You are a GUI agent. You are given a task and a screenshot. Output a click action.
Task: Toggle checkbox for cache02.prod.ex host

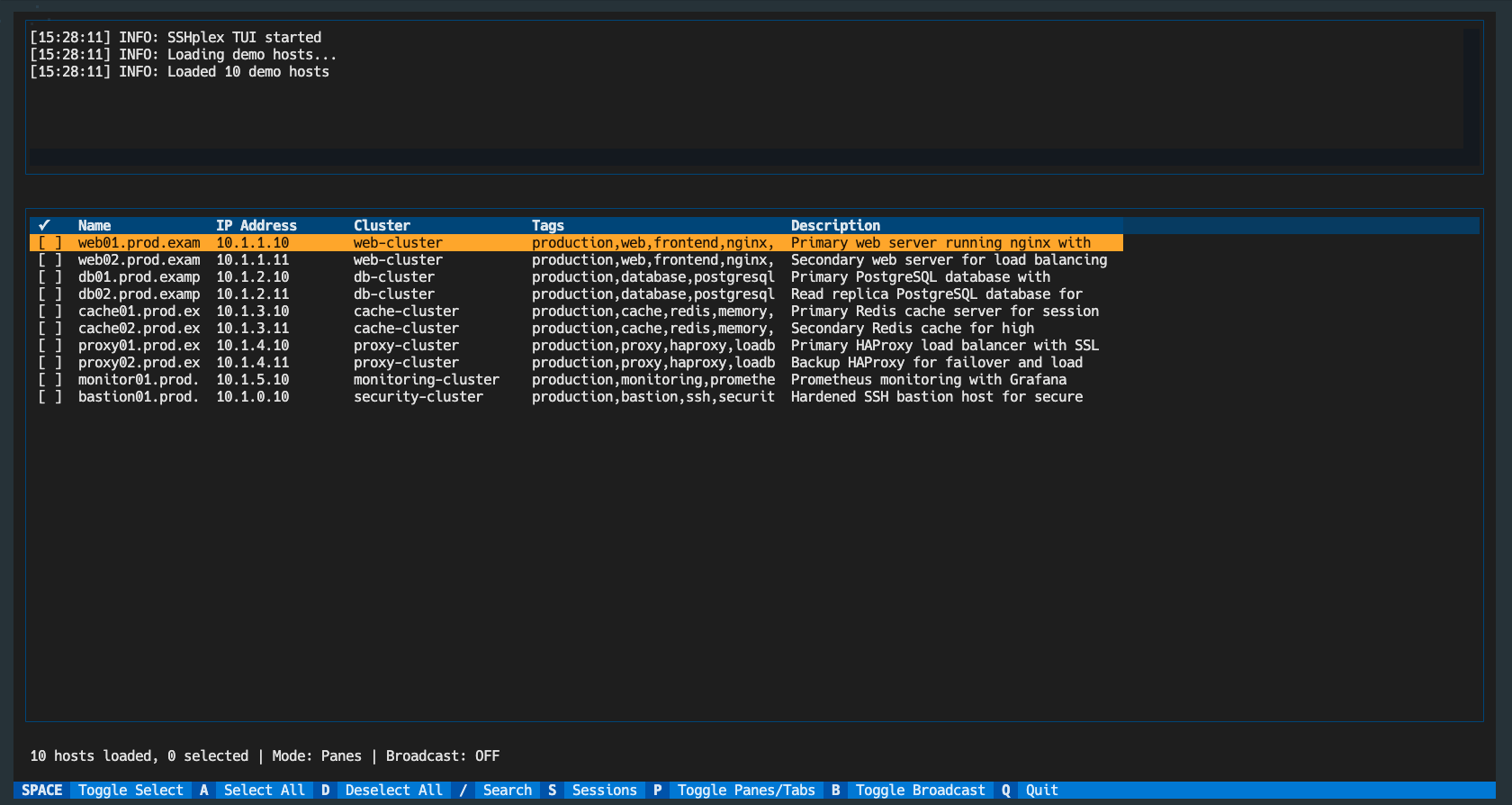click(49, 329)
